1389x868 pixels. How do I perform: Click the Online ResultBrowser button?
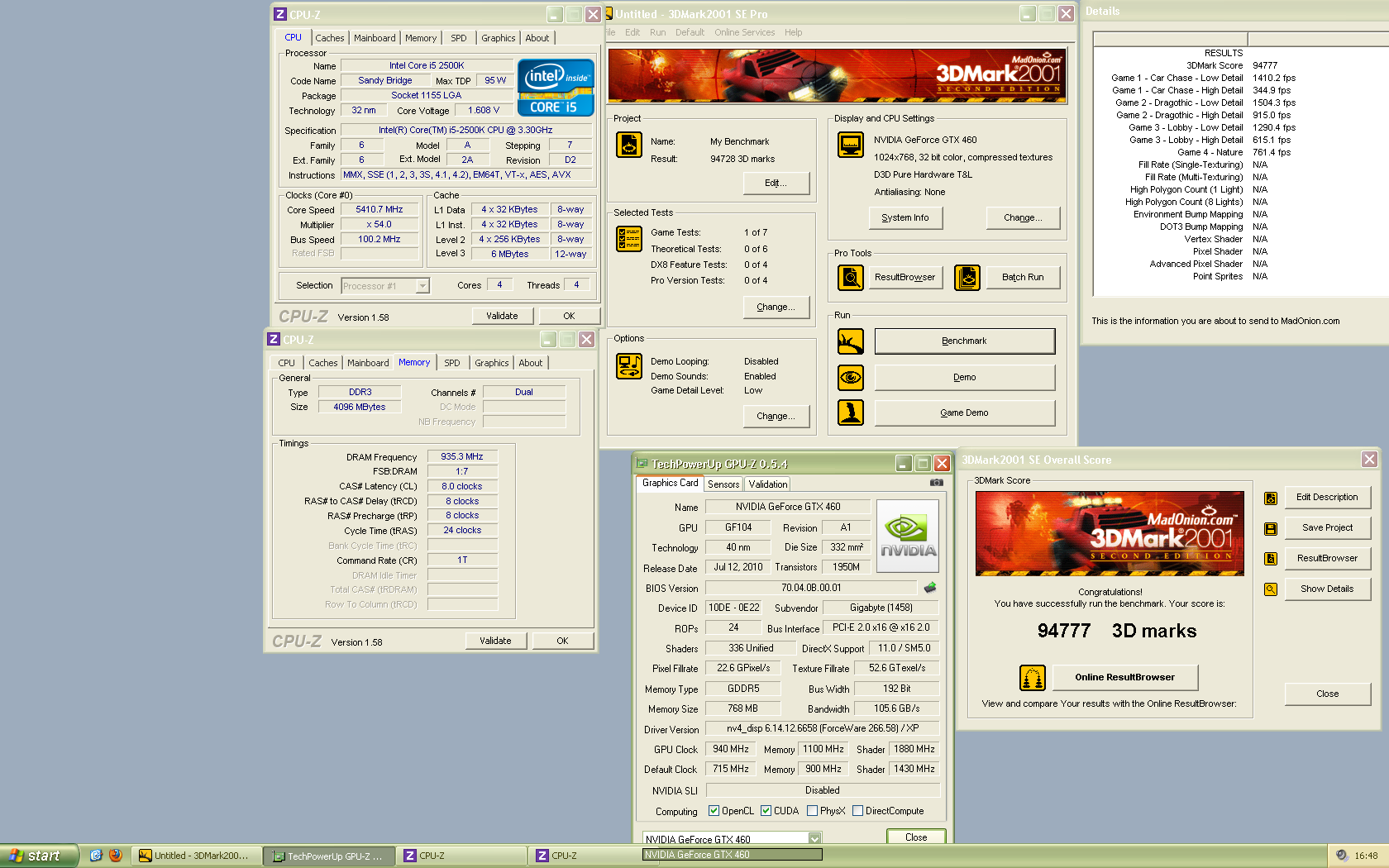1124,678
